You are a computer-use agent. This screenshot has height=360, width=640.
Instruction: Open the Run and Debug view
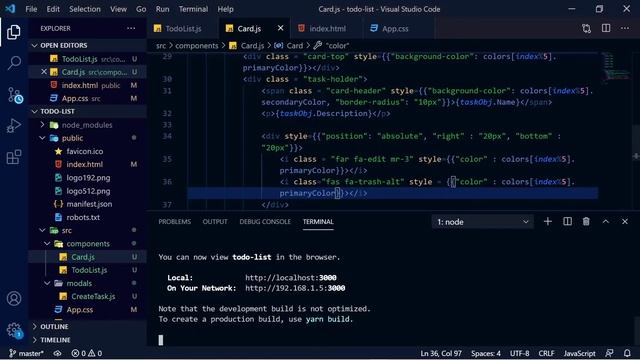point(14,125)
